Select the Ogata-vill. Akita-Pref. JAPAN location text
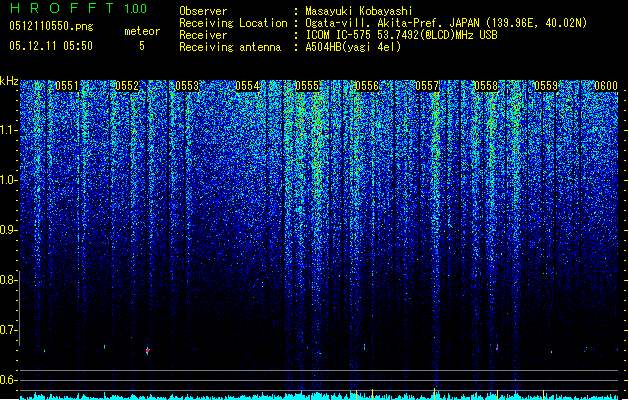This screenshot has width=629, height=400. (446, 23)
